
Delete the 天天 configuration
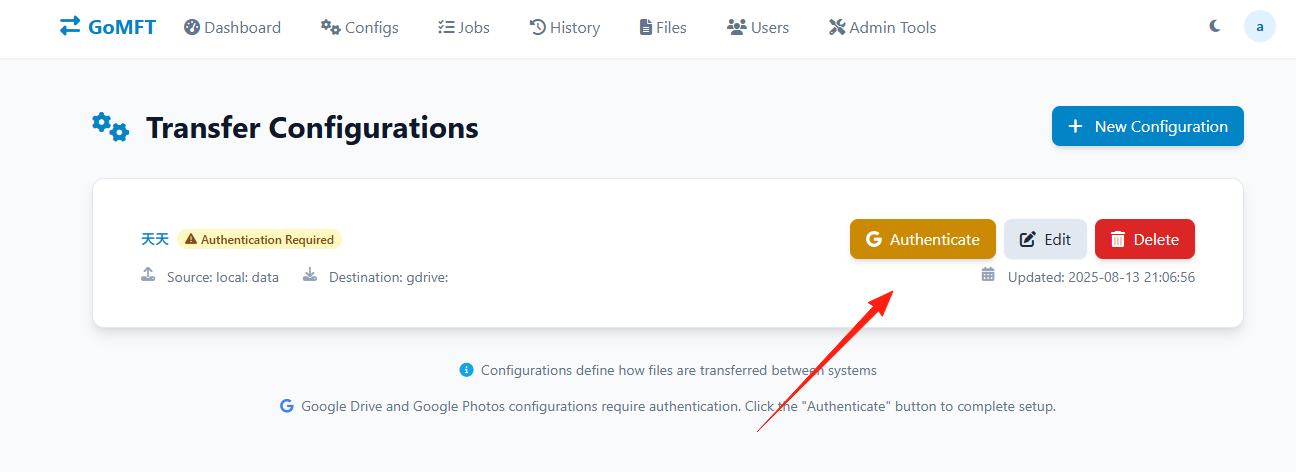point(1144,239)
